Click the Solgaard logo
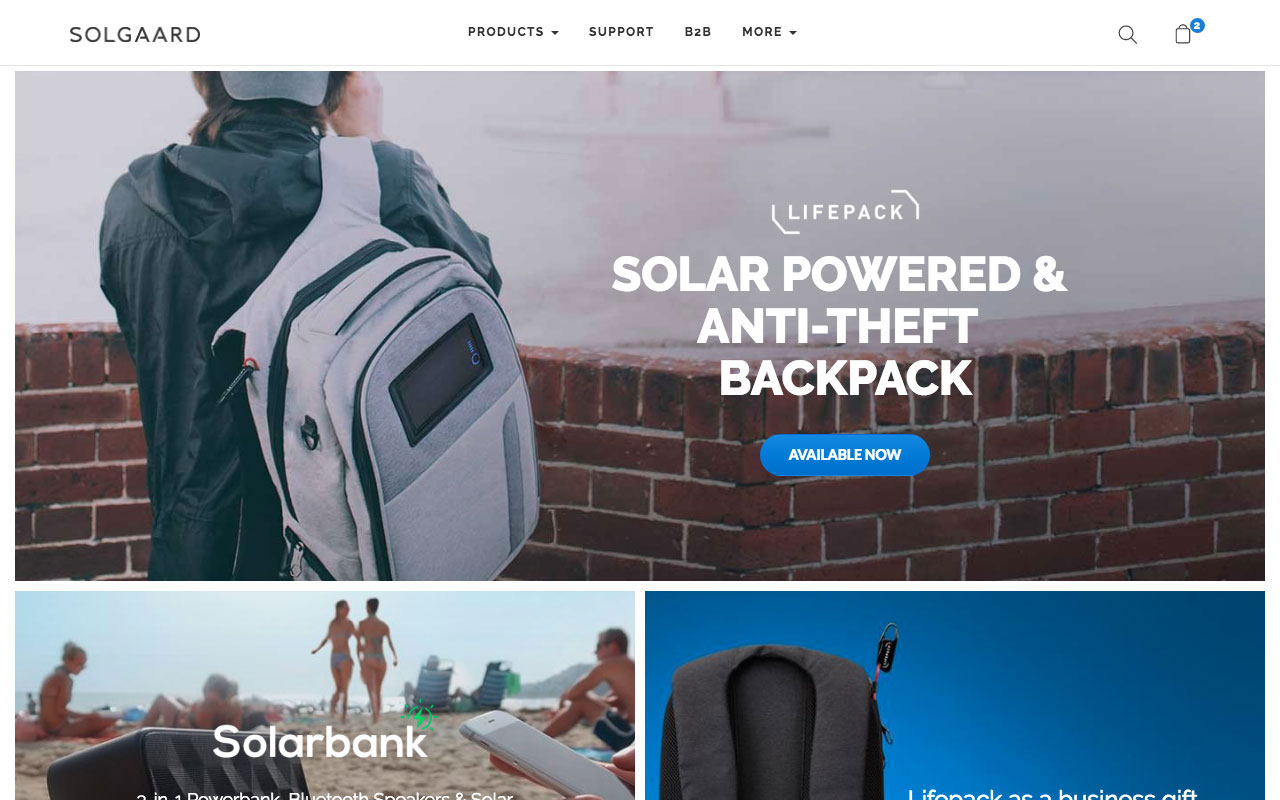The height and width of the screenshot is (800, 1280). [x=135, y=35]
